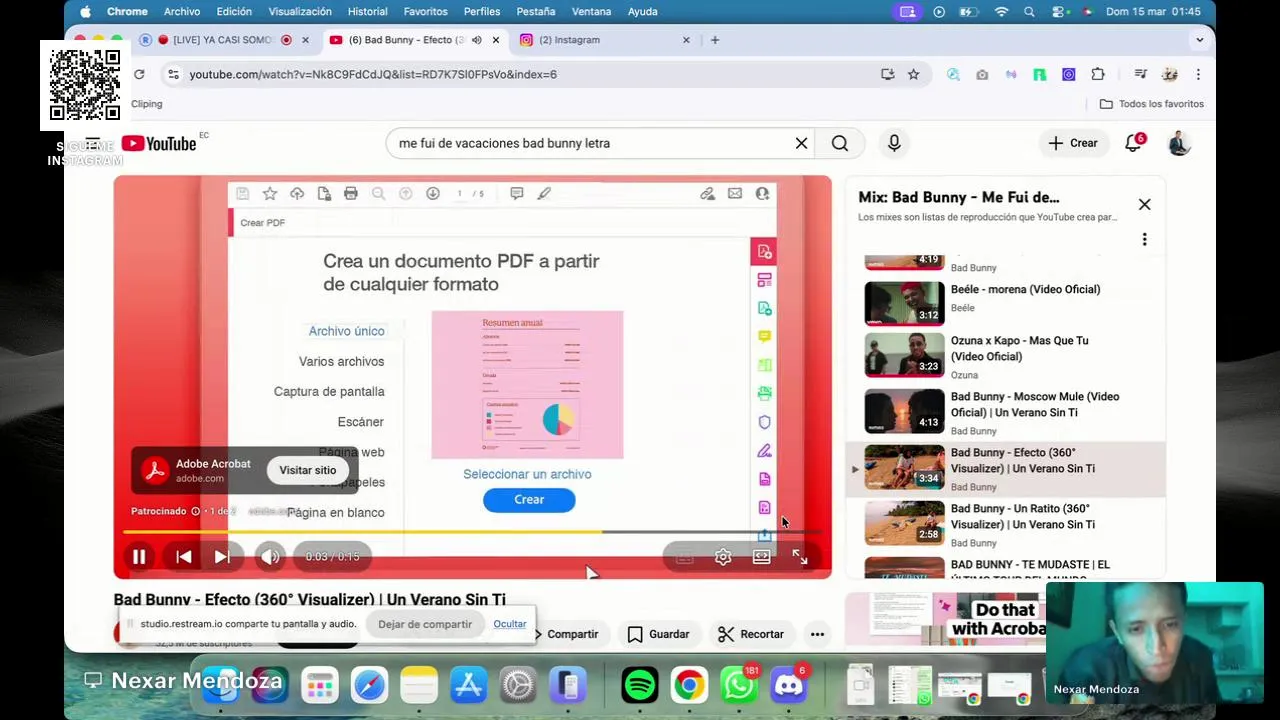
Task: Open Do that with Acrobat ad
Action: tap(945, 620)
